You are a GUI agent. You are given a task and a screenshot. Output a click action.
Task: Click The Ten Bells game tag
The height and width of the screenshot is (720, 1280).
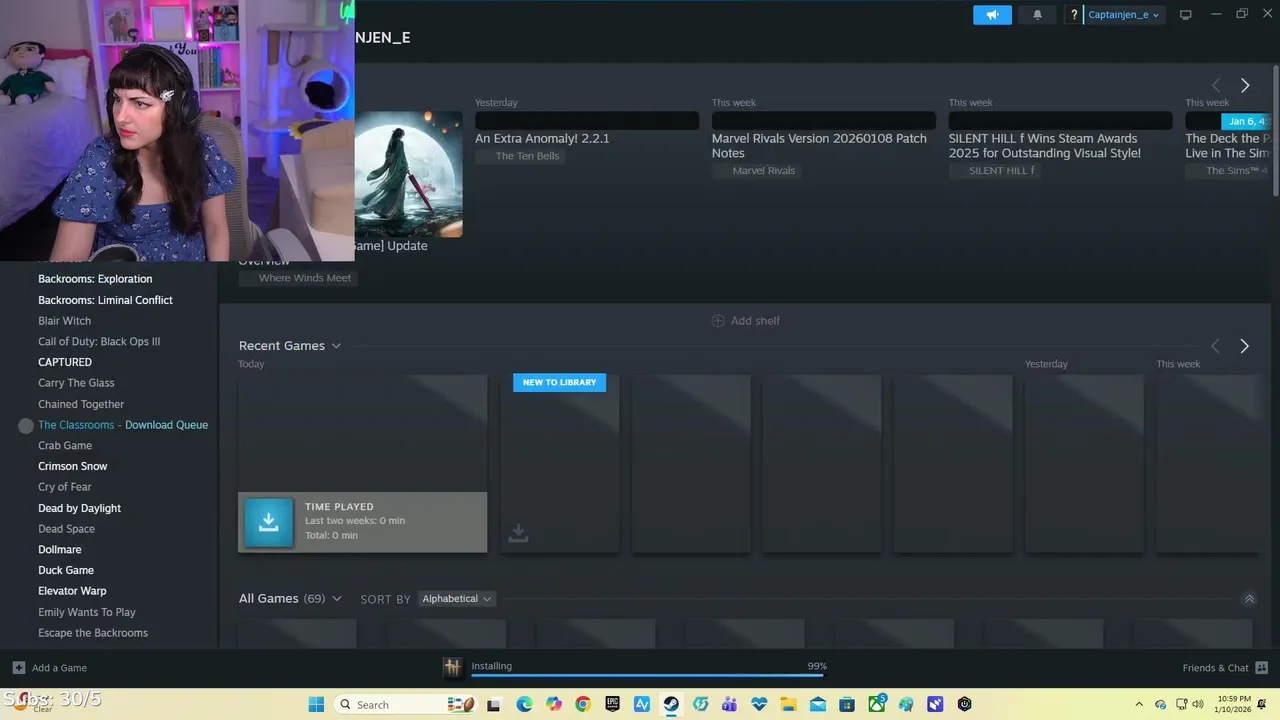coord(520,156)
